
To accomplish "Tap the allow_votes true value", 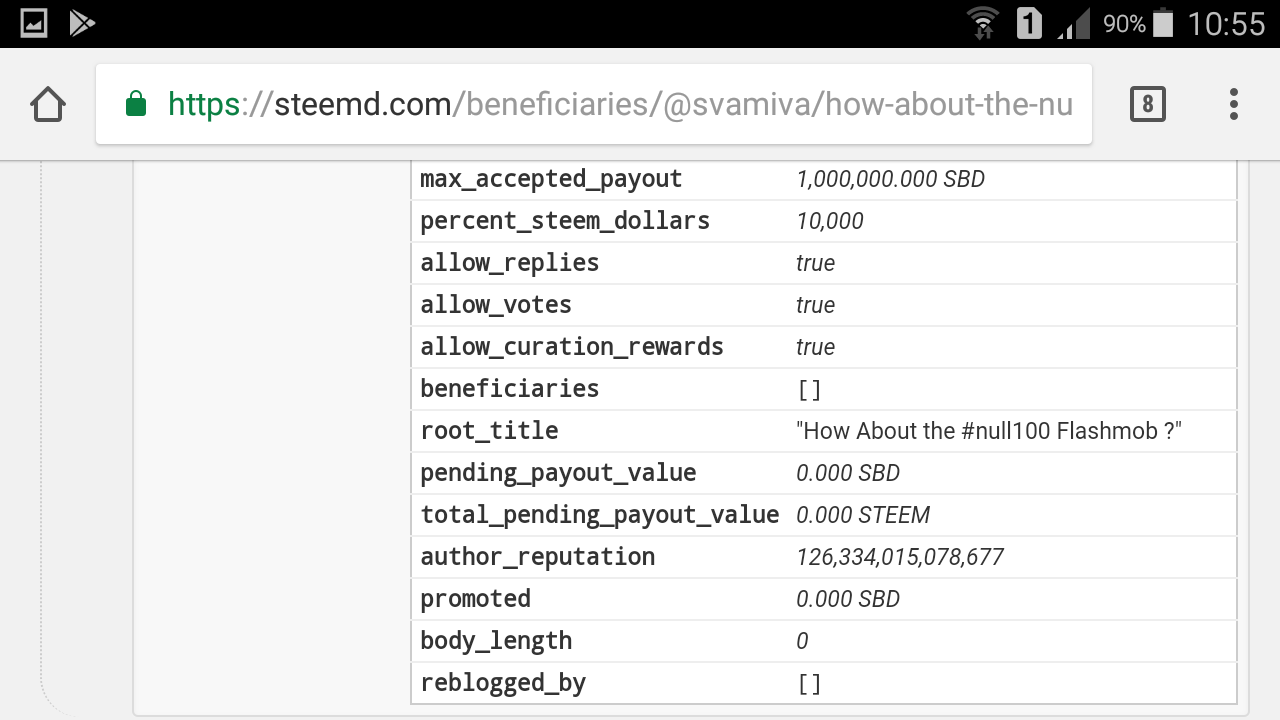I will coord(815,305).
